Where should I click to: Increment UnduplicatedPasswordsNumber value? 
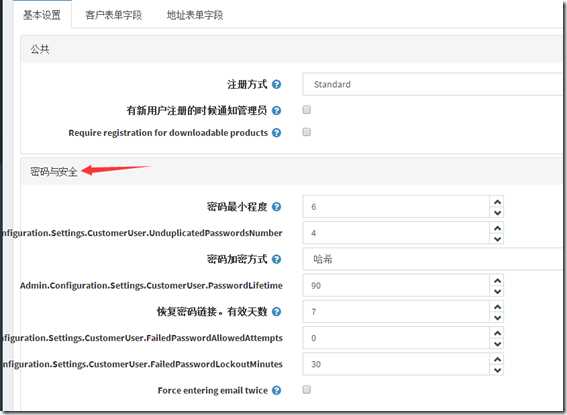pyautogui.click(x=497, y=228)
